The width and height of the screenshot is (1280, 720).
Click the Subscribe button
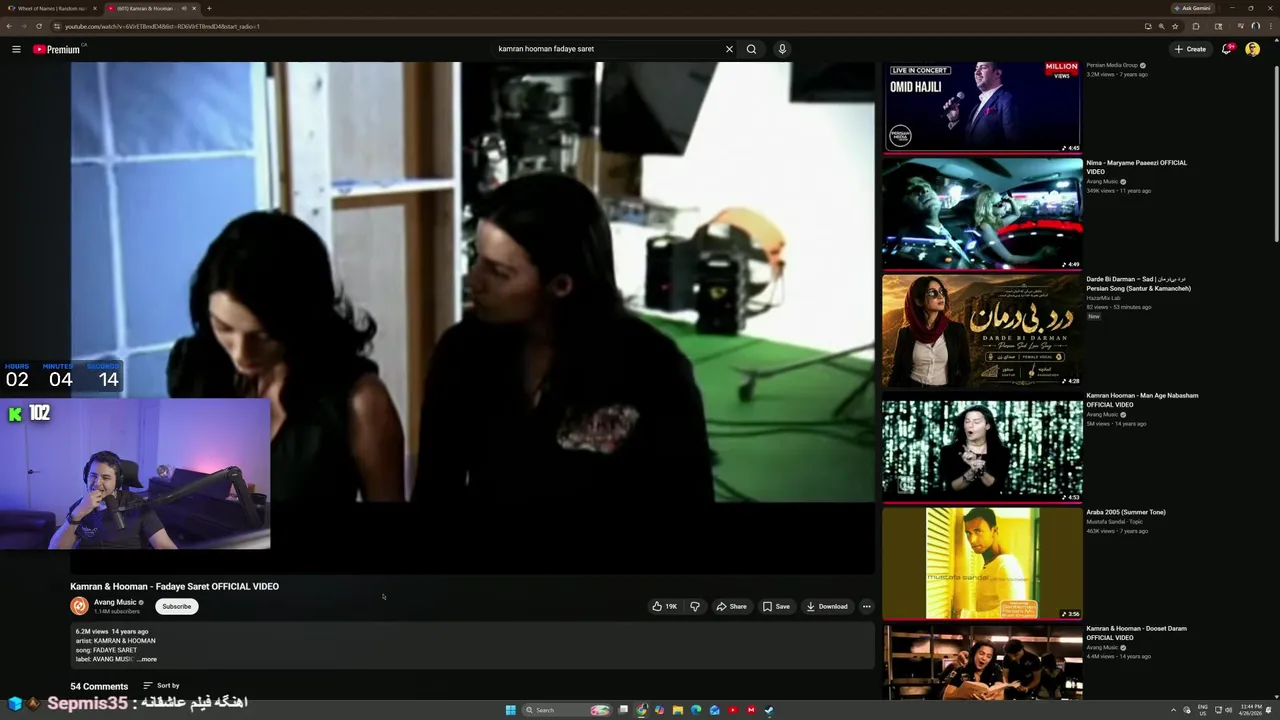(x=177, y=606)
